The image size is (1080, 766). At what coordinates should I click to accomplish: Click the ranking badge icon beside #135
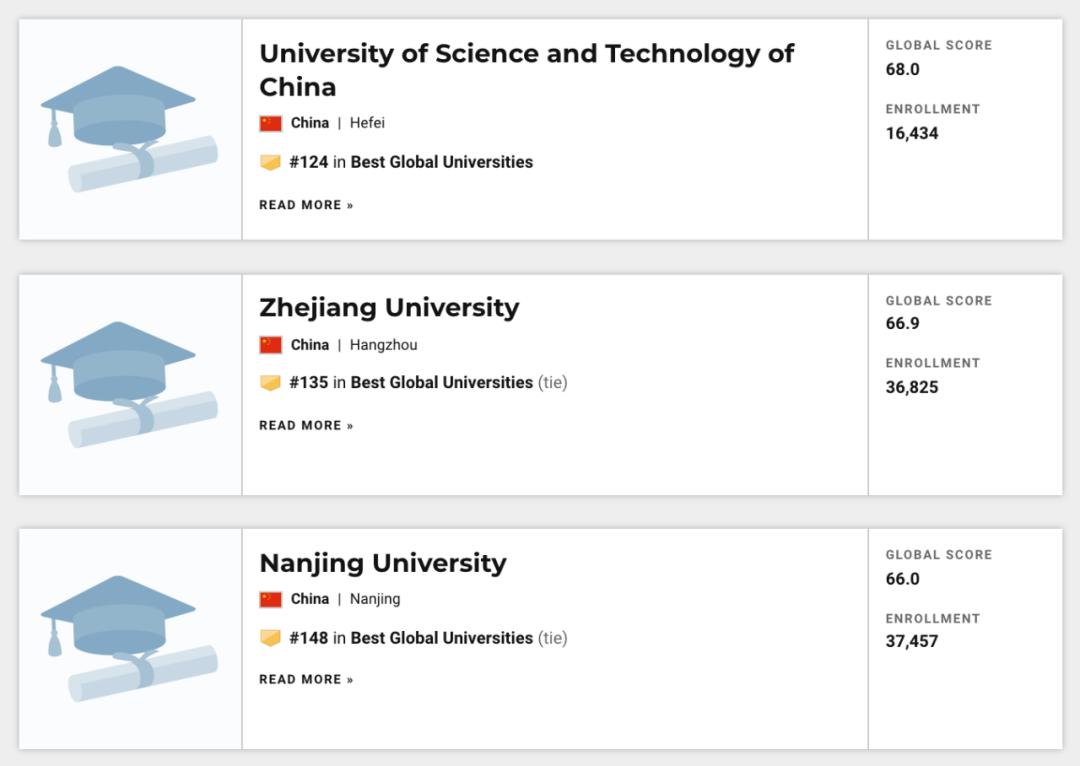(270, 383)
